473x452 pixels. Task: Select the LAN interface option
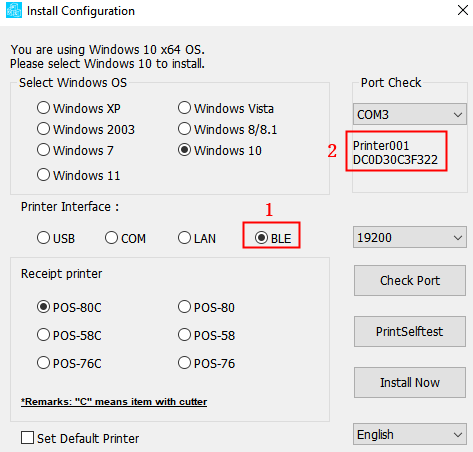click(x=197, y=238)
